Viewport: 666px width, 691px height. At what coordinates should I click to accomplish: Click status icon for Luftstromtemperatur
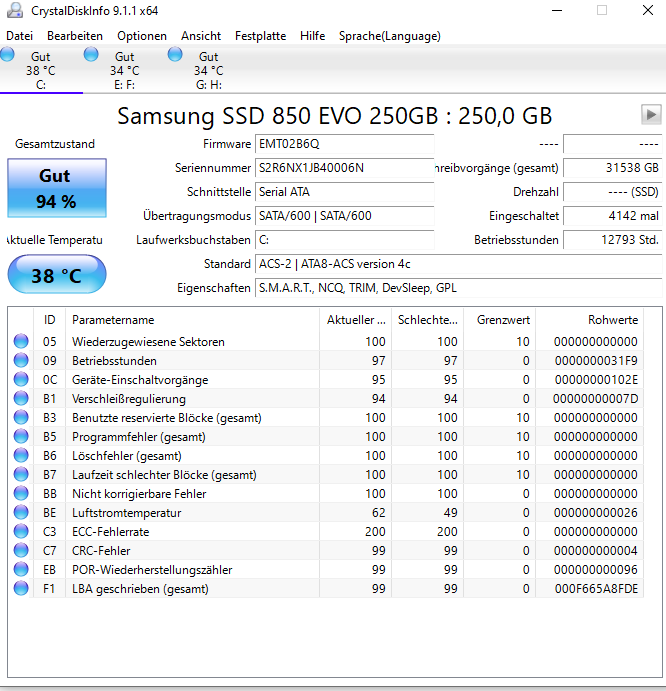21,512
